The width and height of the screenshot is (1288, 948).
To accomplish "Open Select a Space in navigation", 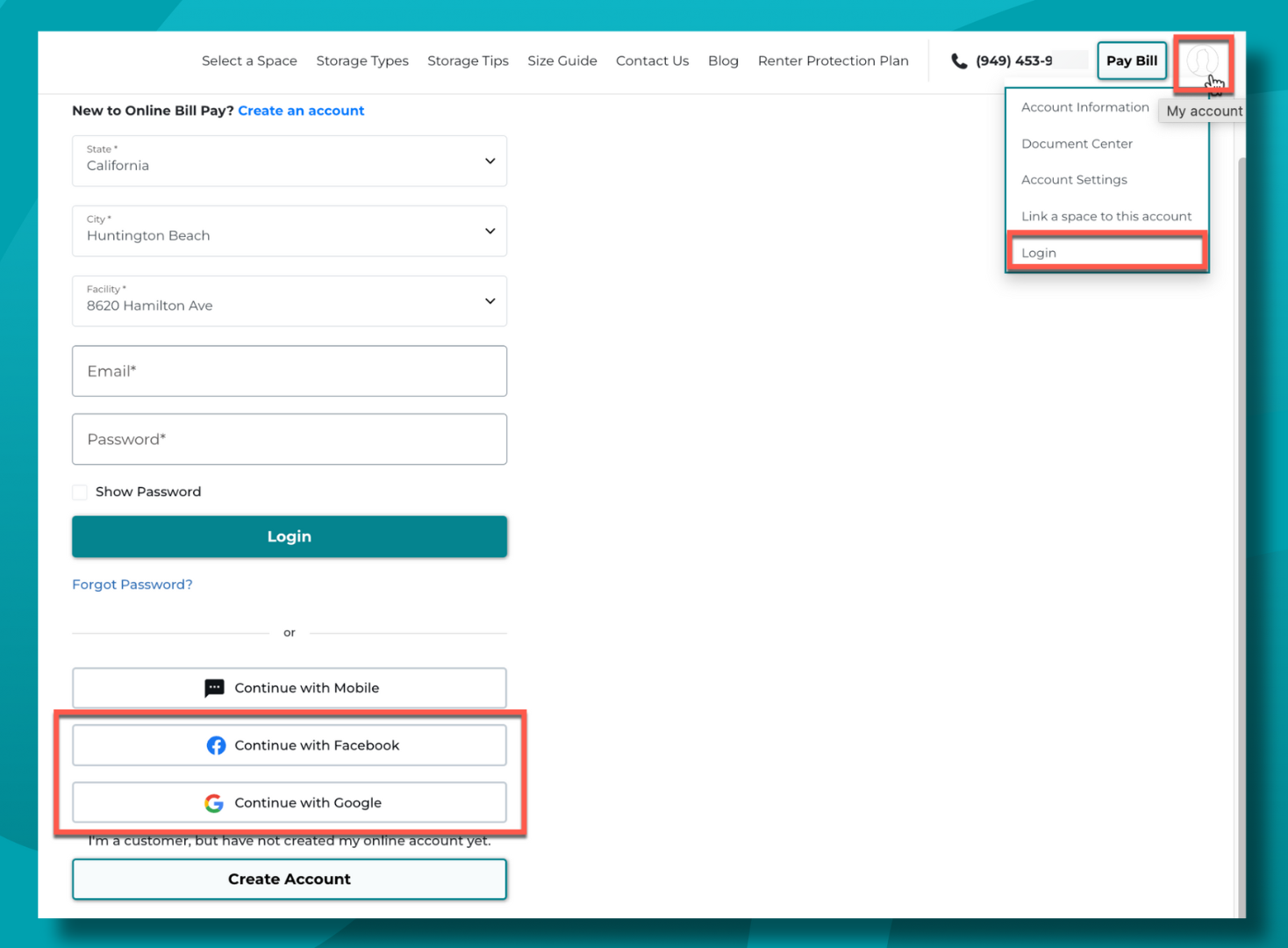I will [249, 61].
